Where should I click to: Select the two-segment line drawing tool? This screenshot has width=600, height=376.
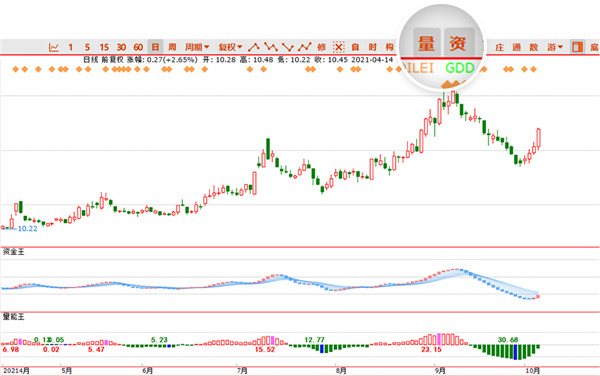click(254, 47)
